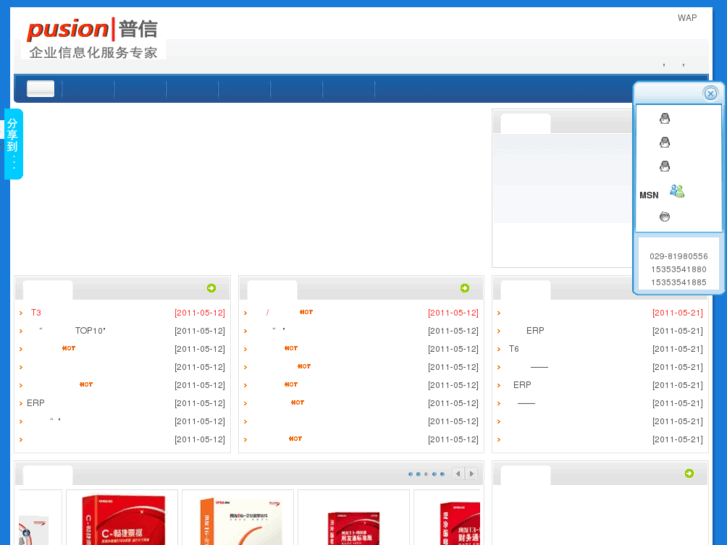
Task: Click the round gray icon below MSN
Action: tap(664, 216)
